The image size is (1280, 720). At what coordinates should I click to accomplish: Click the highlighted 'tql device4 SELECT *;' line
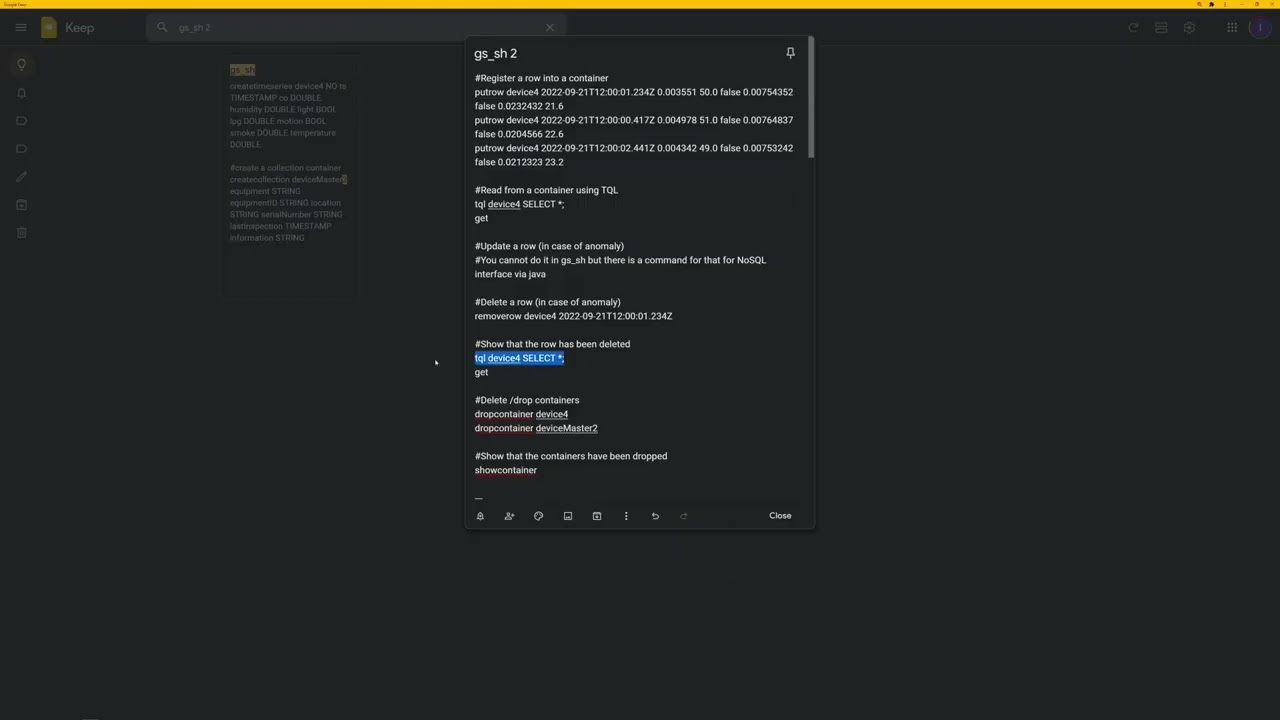pyautogui.click(x=519, y=358)
